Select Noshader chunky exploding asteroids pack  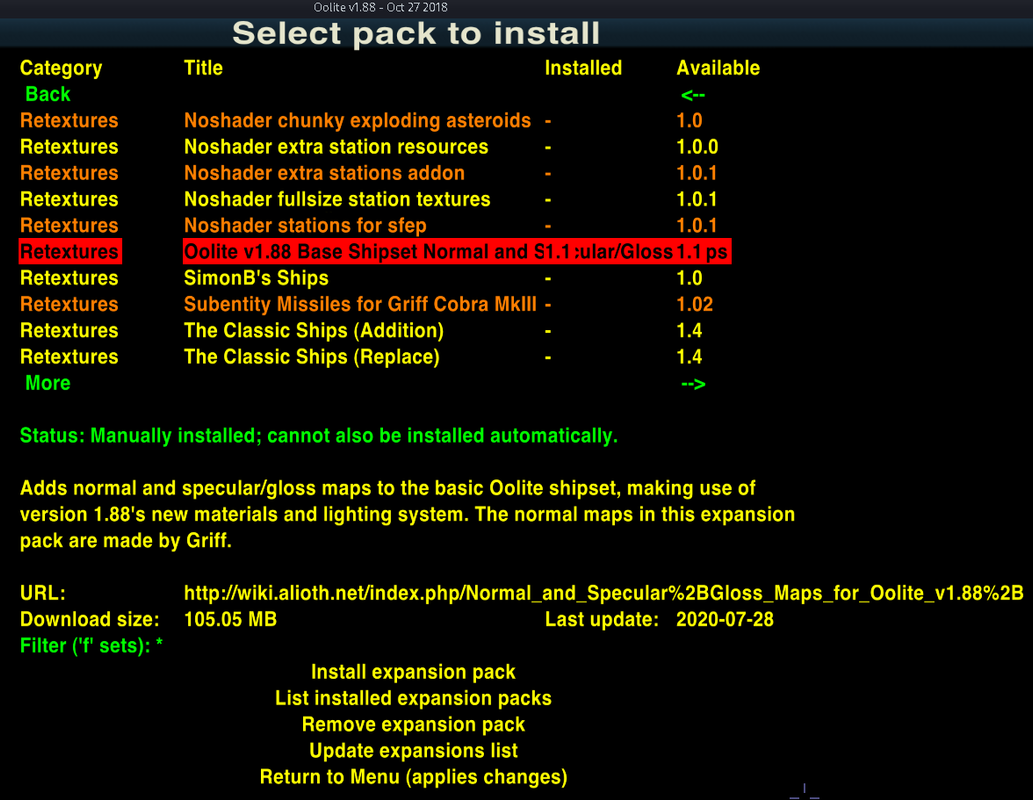tap(357, 121)
